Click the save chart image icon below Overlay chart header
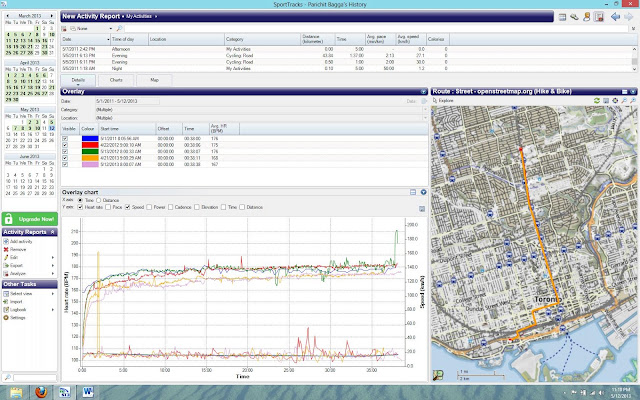The image size is (640, 400). (x=422, y=209)
